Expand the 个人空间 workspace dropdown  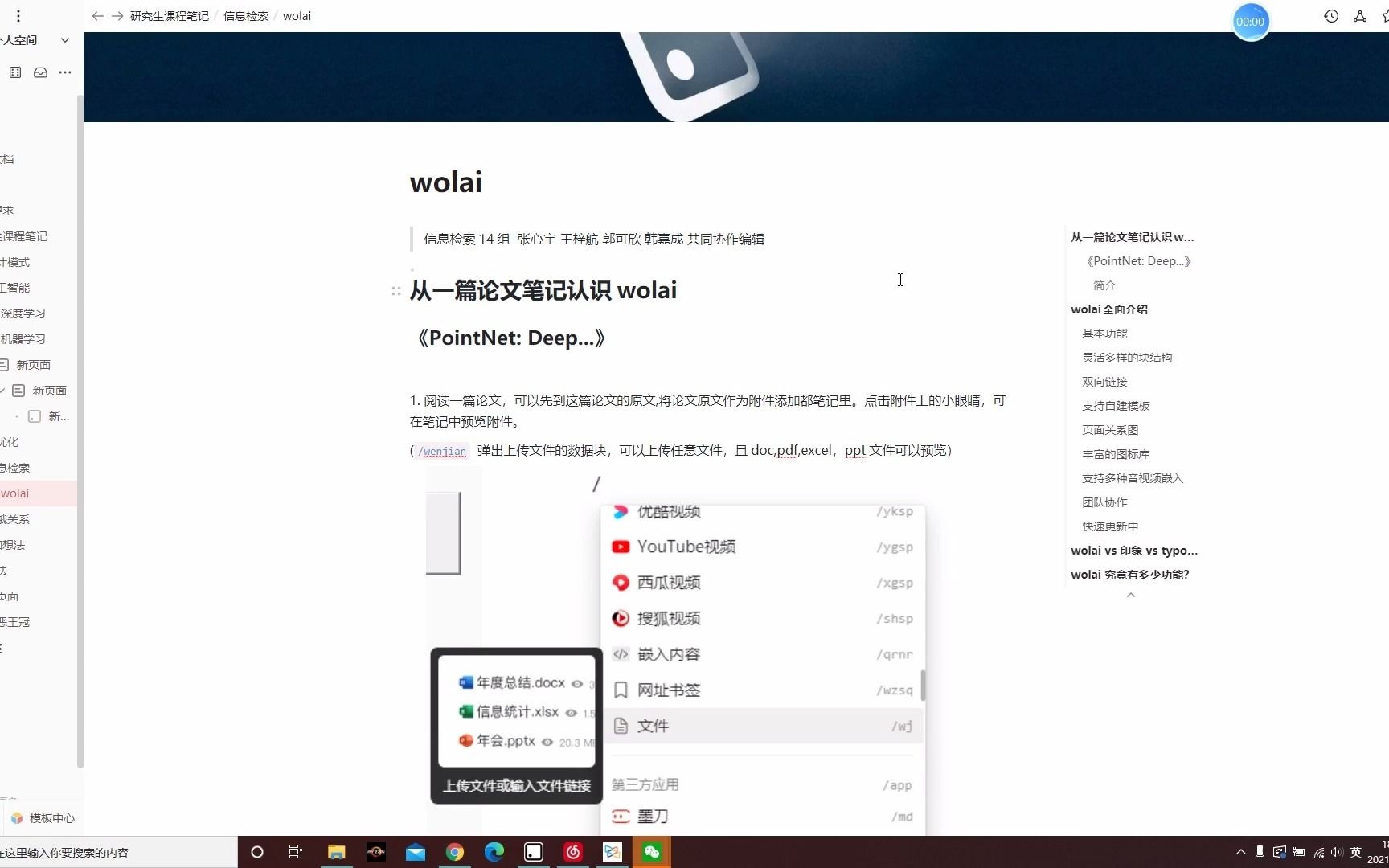coord(65,40)
